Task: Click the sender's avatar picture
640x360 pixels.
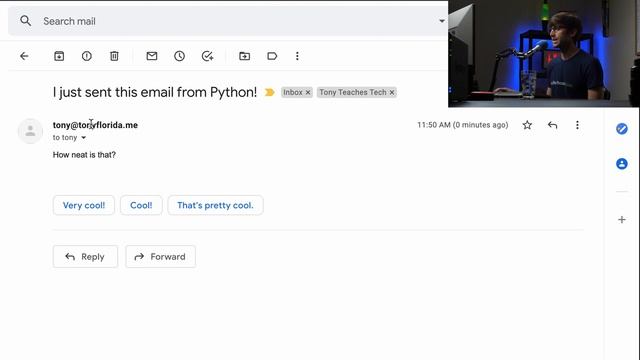Action: (30, 131)
